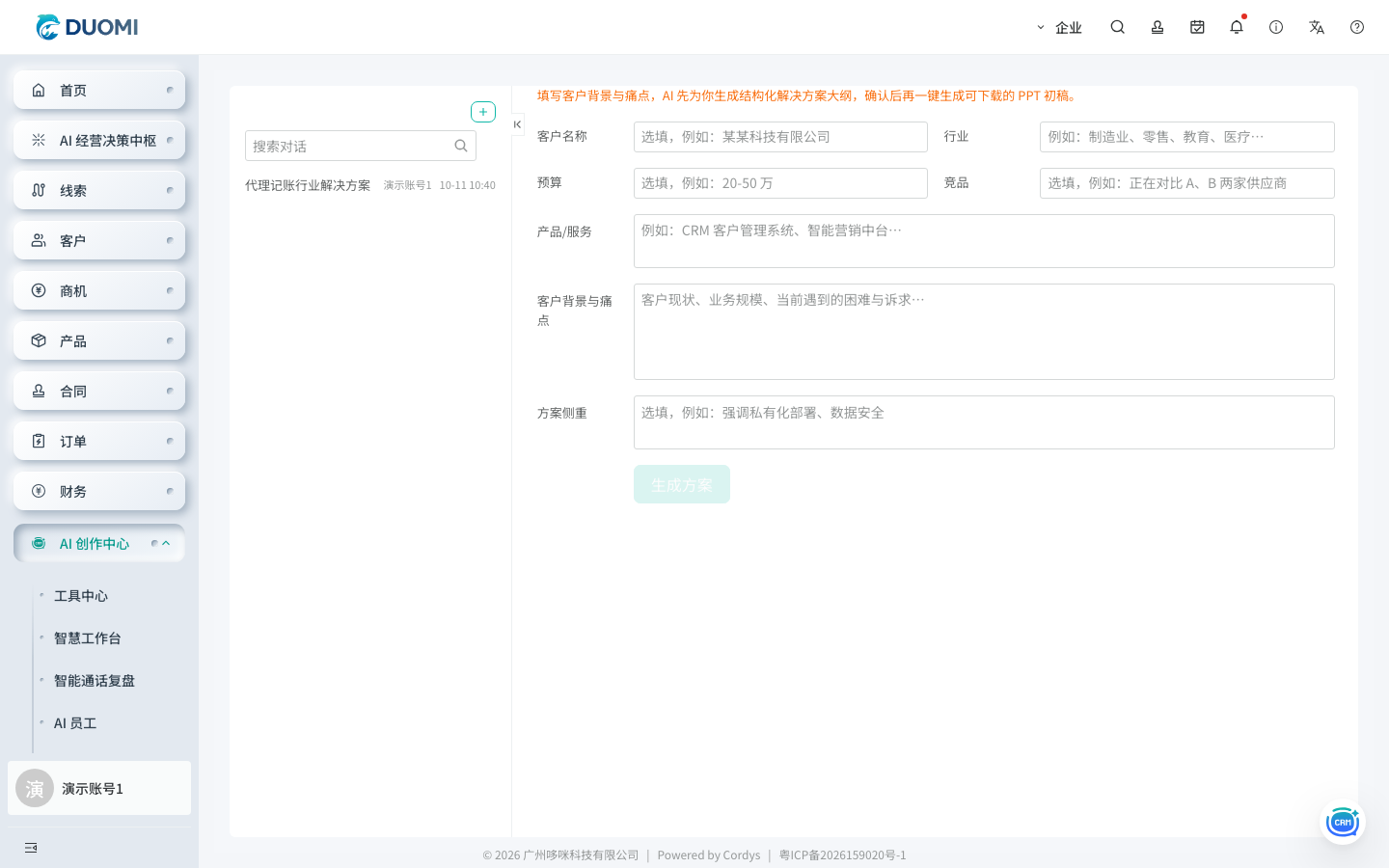
Task: Open the 客户 menu
Action: [99, 240]
